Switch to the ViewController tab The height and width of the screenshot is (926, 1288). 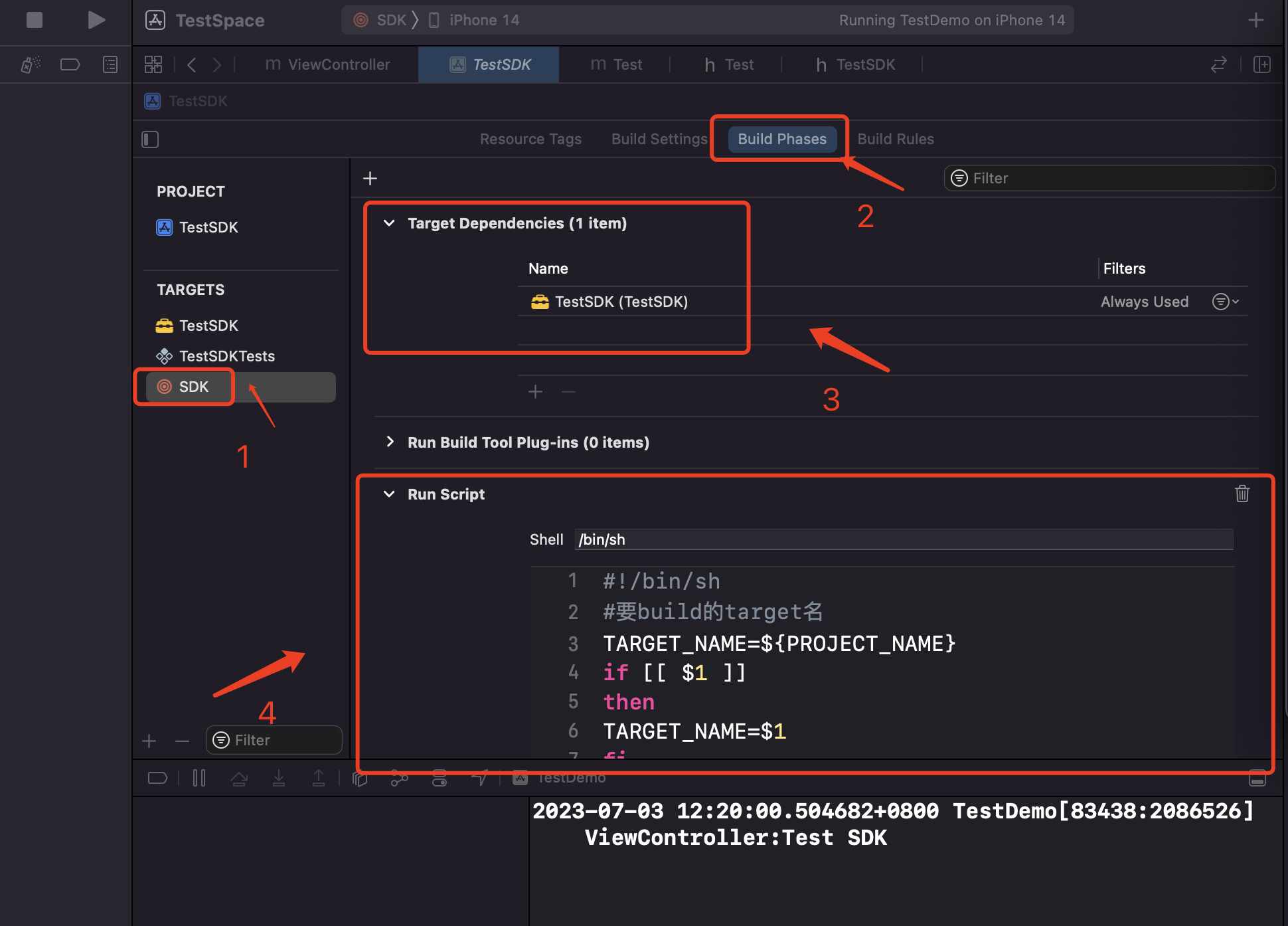click(x=328, y=64)
